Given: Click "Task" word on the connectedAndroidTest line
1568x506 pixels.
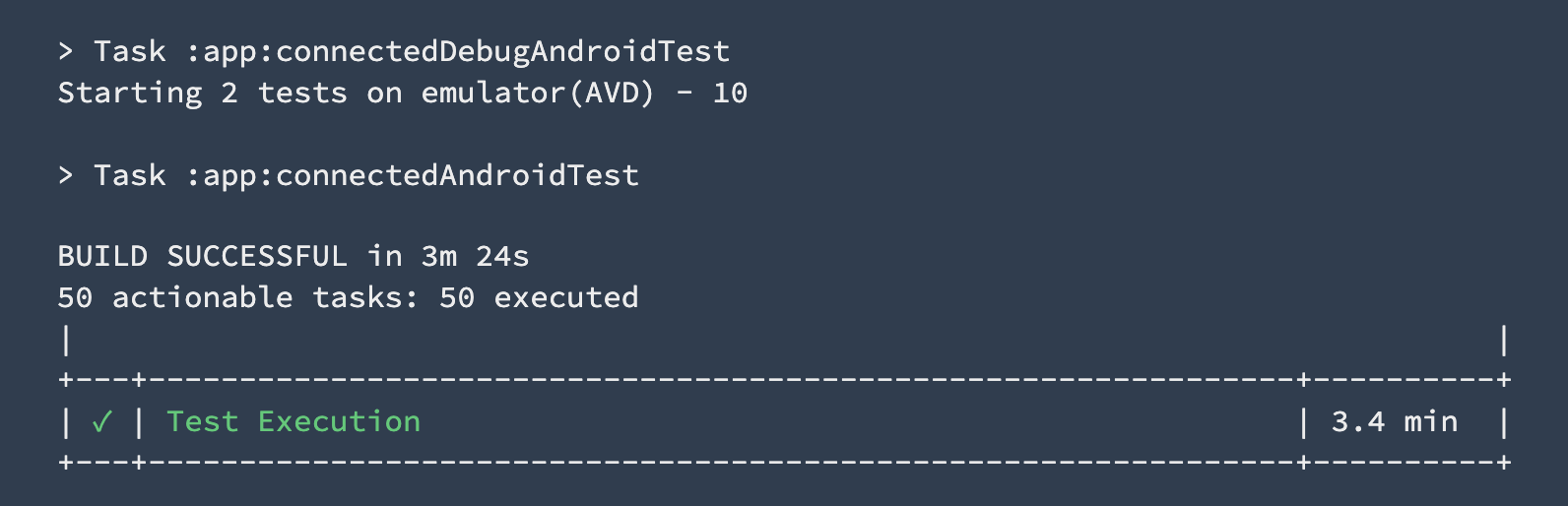Looking at the screenshot, I should (x=130, y=175).
